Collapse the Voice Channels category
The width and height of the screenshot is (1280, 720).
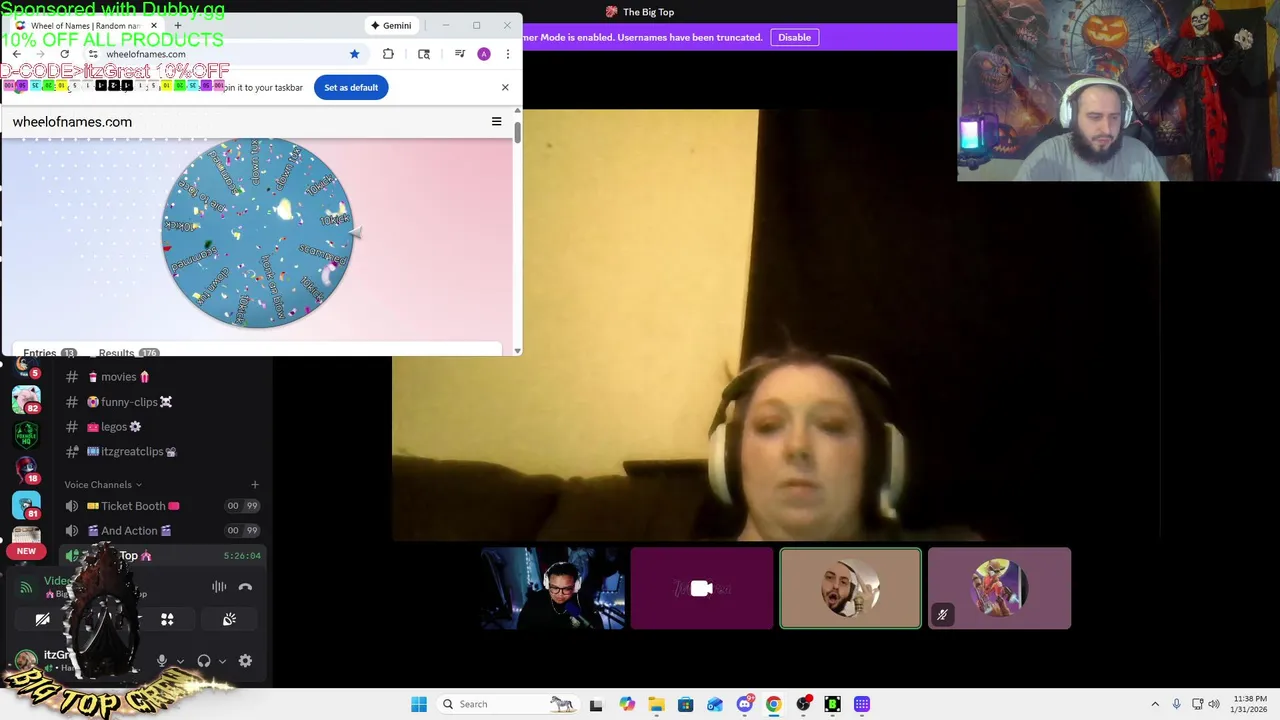(103, 485)
